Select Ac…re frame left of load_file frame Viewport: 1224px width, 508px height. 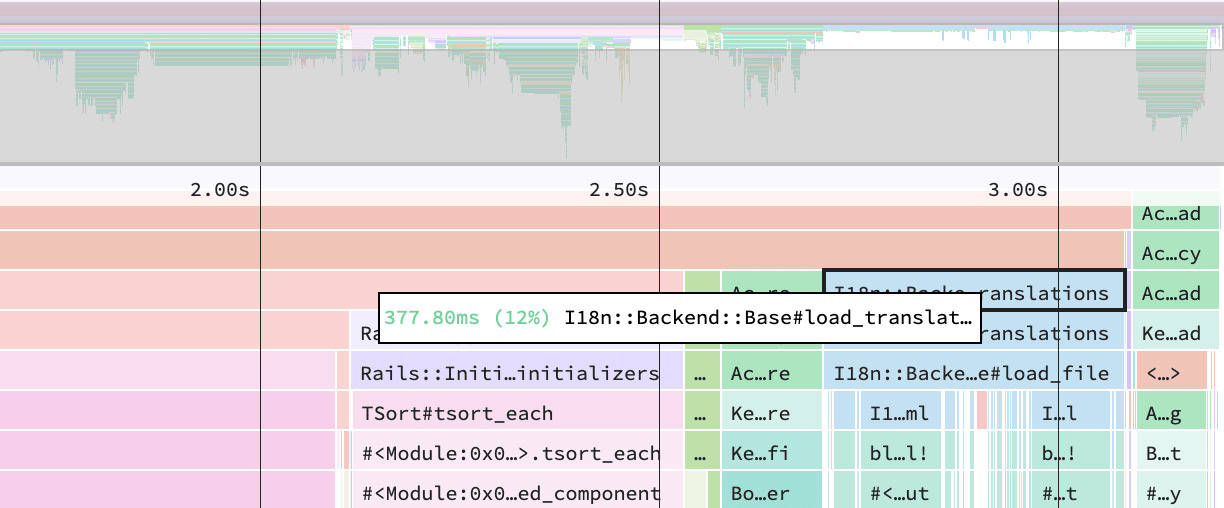coord(771,371)
